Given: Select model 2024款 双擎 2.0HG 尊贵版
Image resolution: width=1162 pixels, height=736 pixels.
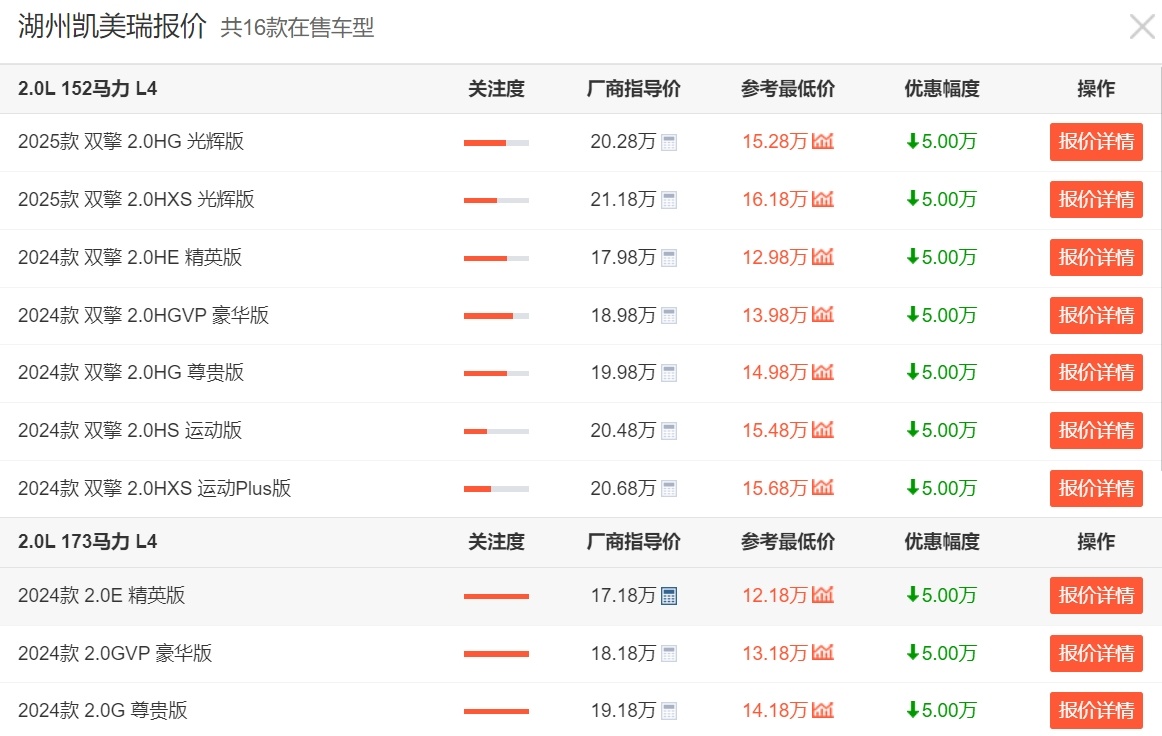Looking at the screenshot, I should [131, 372].
